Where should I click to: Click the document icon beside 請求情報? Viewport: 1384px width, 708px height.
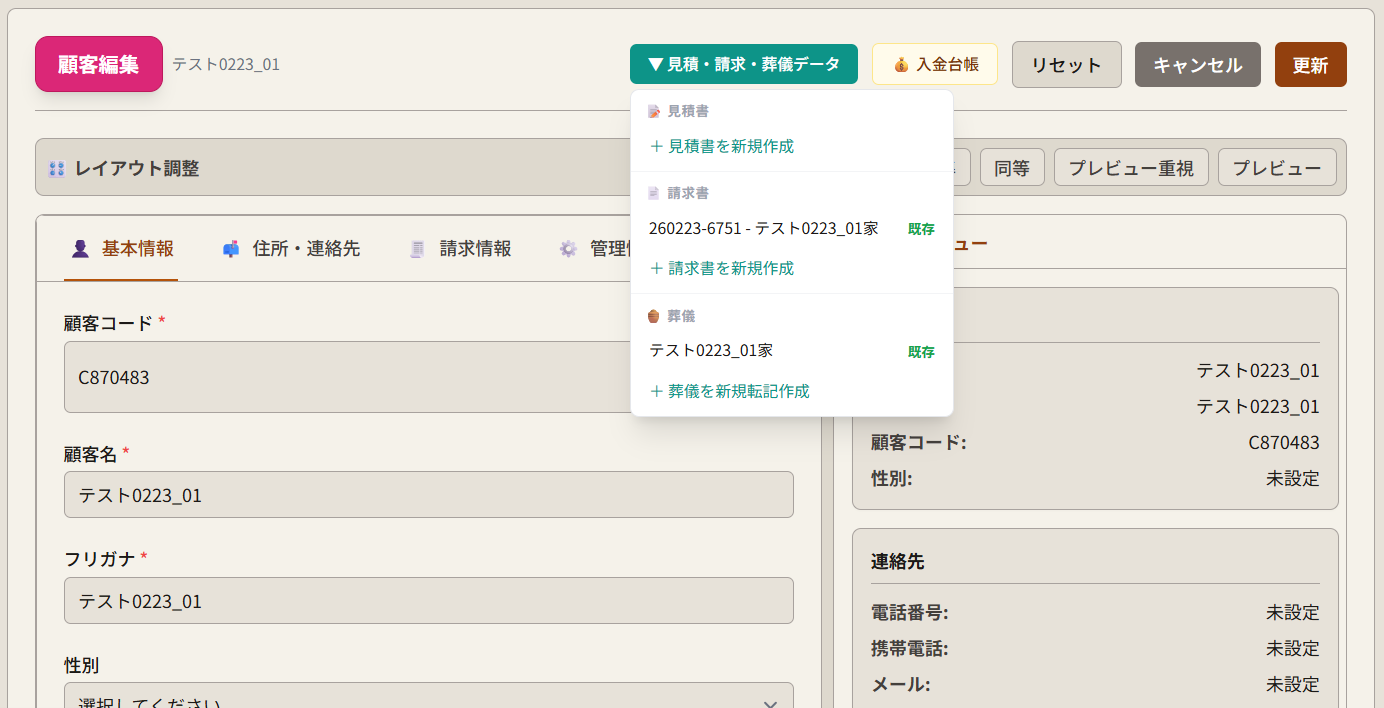418,249
